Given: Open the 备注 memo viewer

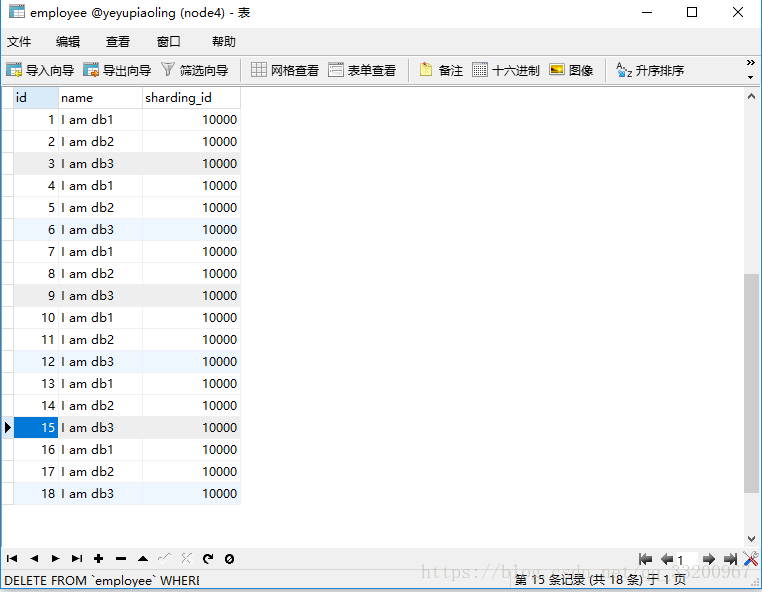Looking at the screenshot, I should click(x=441, y=70).
